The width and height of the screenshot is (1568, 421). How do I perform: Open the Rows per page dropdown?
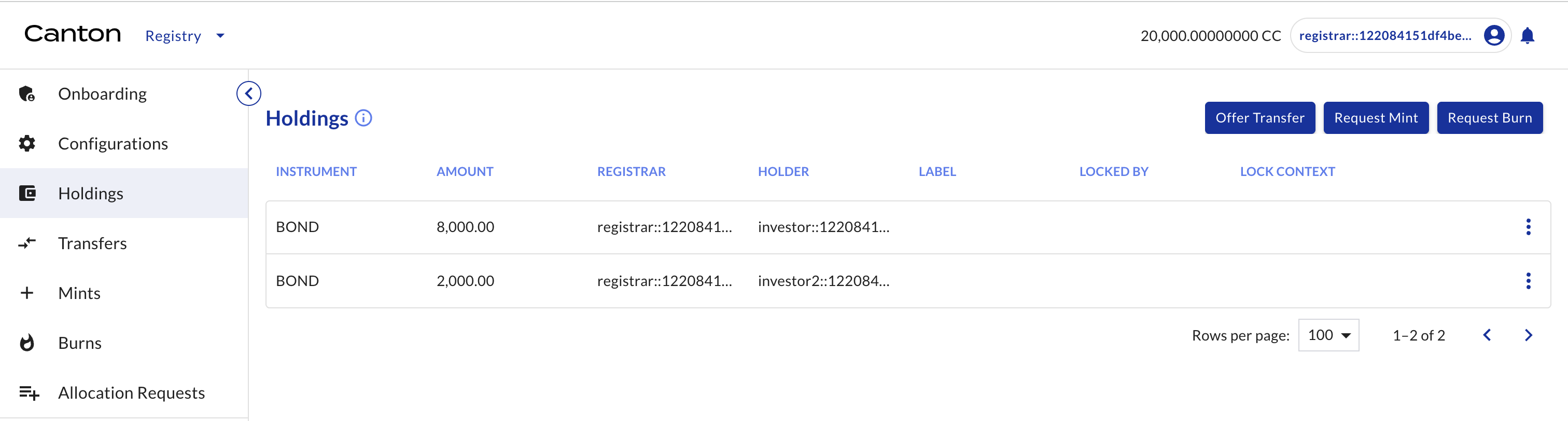point(1329,334)
